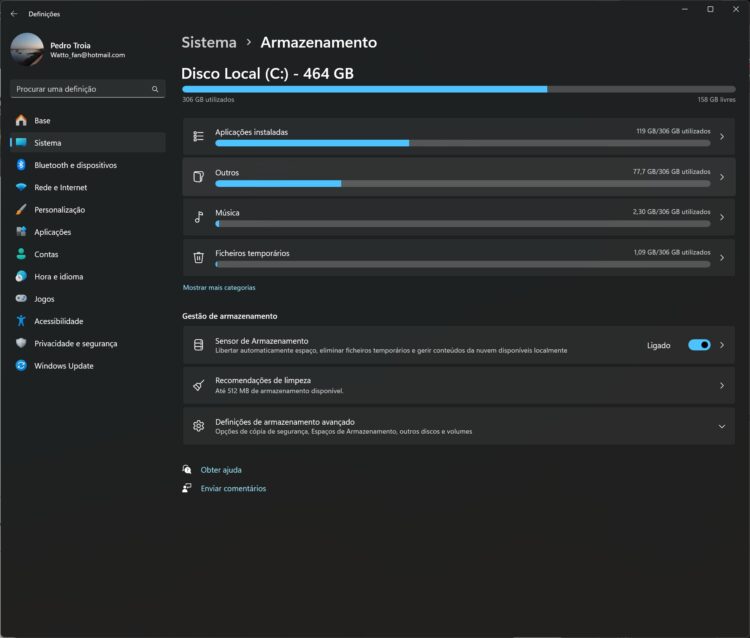Click the Música note icon

pyautogui.click(x=198, y=216)
